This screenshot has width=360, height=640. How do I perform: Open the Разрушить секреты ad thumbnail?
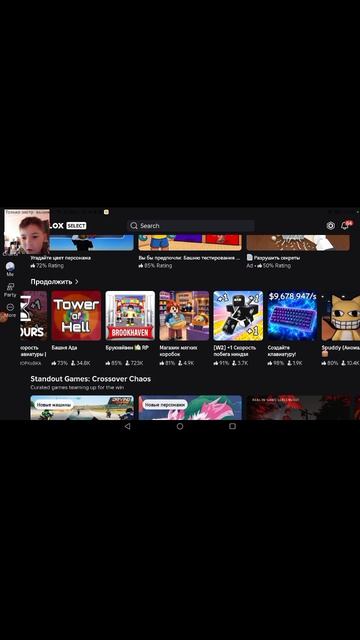(x=298, y=242)
